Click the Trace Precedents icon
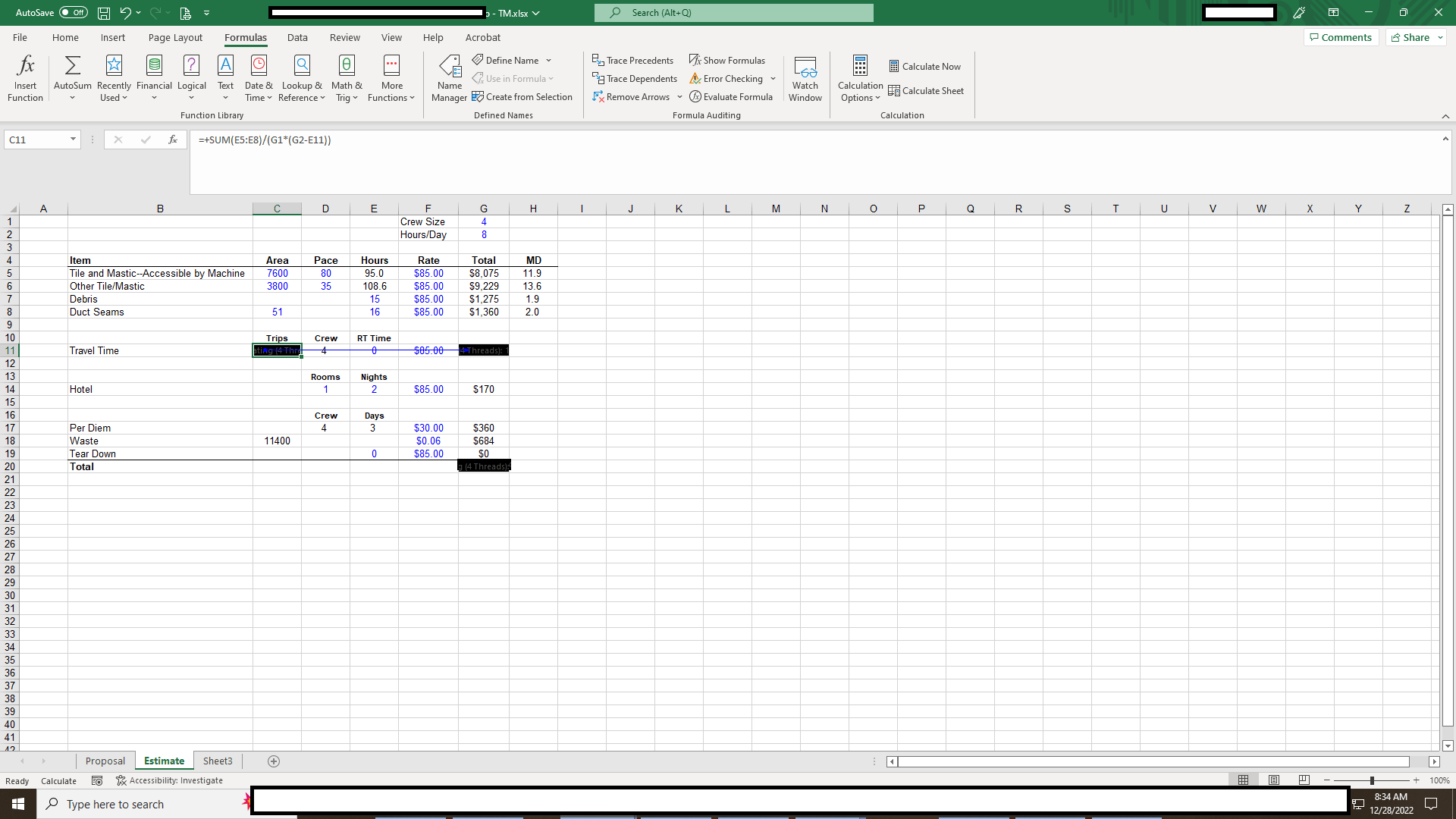Image resolution: width=1456 pixels, height=819 pixels. pos(598,60)
